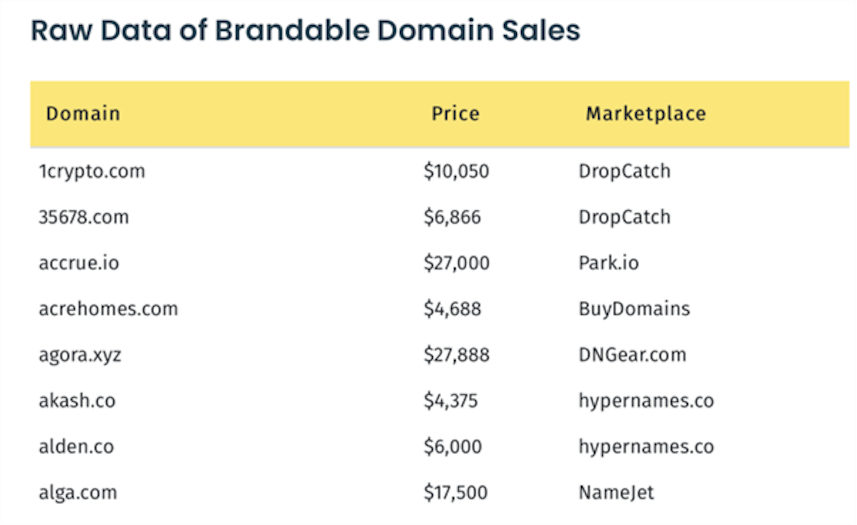Image resolution: width=857 pixels, height=525 pixels.
Task: Click the Park.io marketplace cell
Action: (x=608, y=263)
